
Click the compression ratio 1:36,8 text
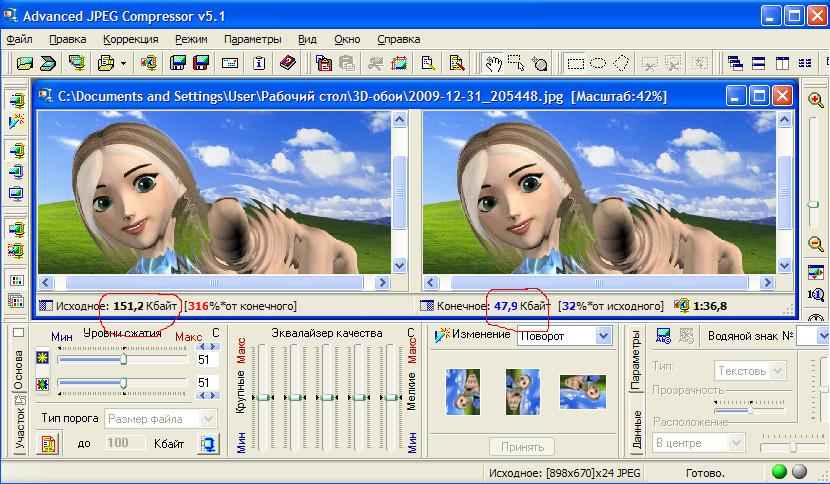(710, 306)
